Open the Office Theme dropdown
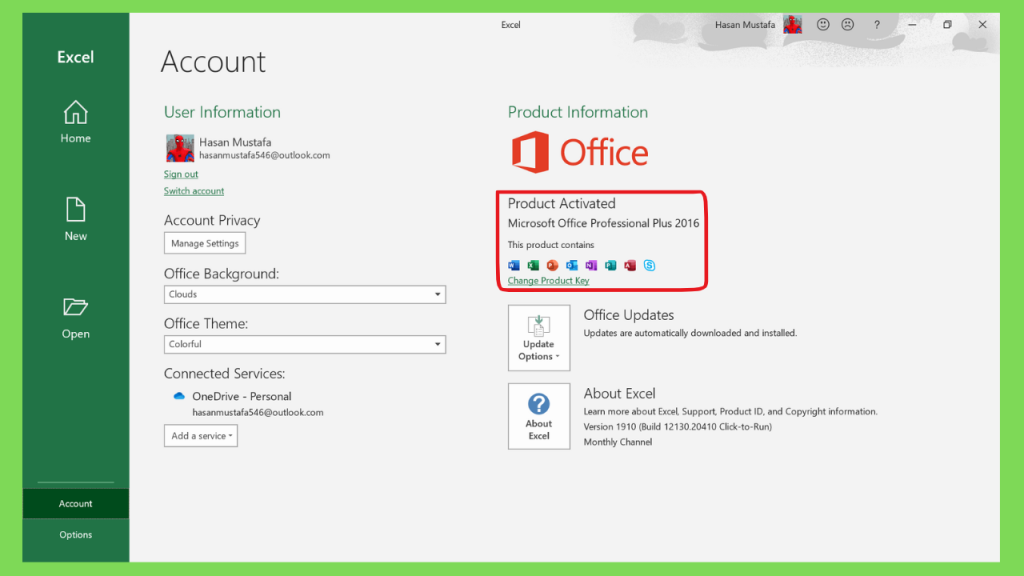Image resolution: width=1024 pixels, height=576 pixels. tap(304, 344)
